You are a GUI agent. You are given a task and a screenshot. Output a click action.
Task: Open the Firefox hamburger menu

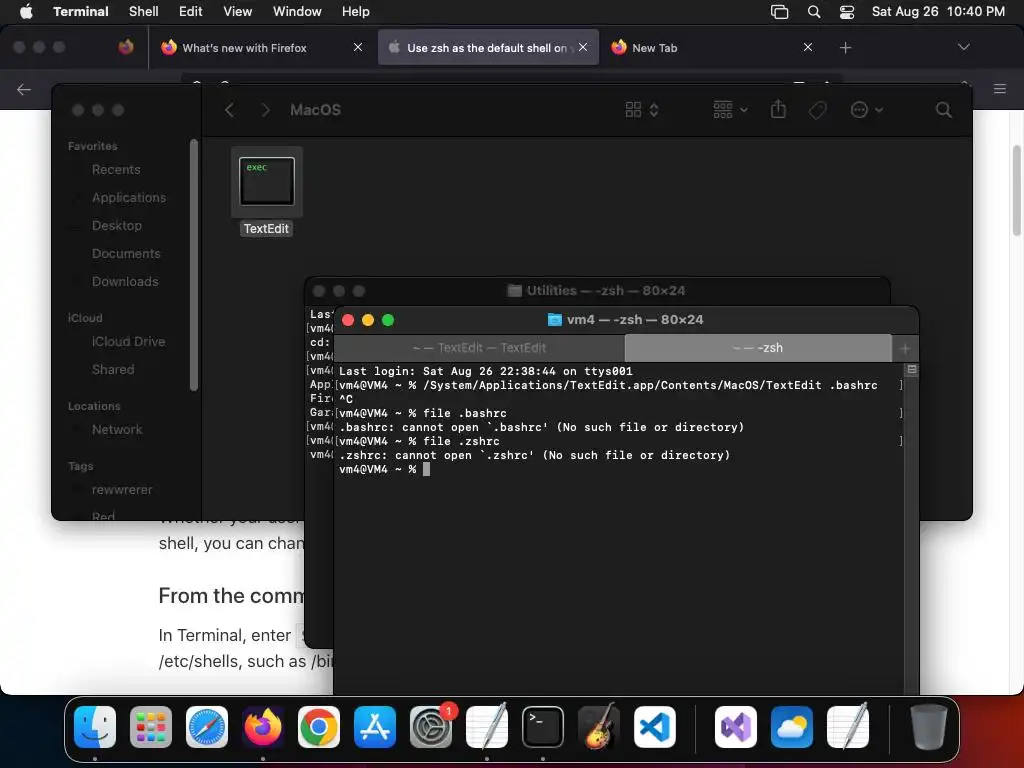pyautogui.click(x=999, y=88)
